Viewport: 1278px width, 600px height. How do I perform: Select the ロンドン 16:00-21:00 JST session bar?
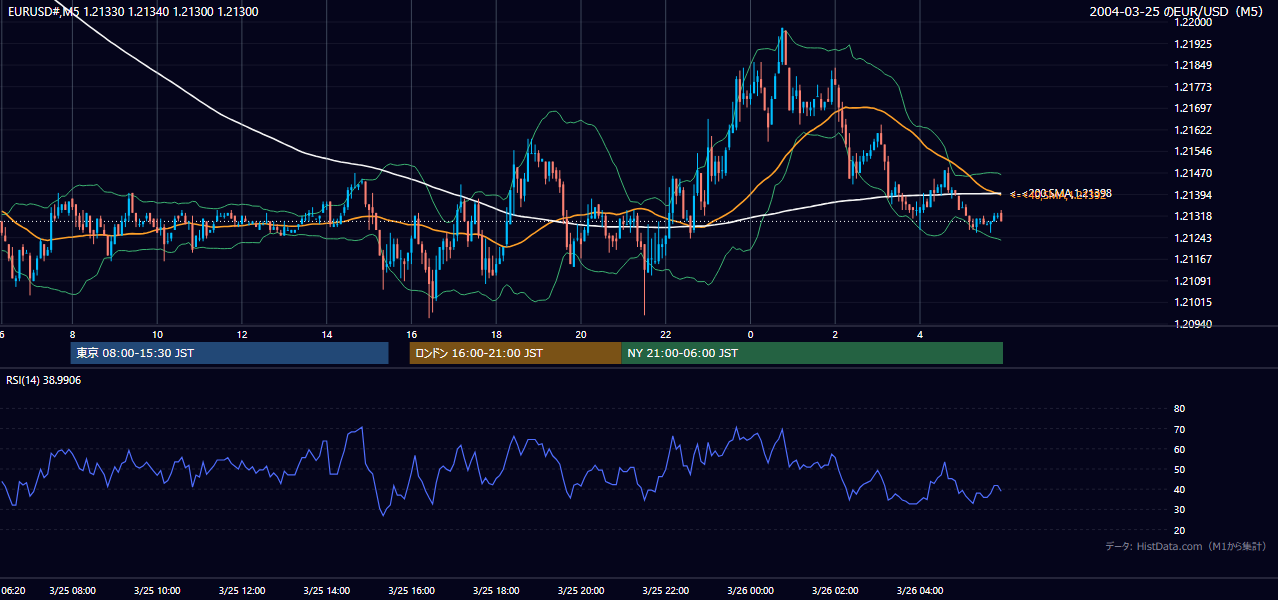[x=515, y=353]
